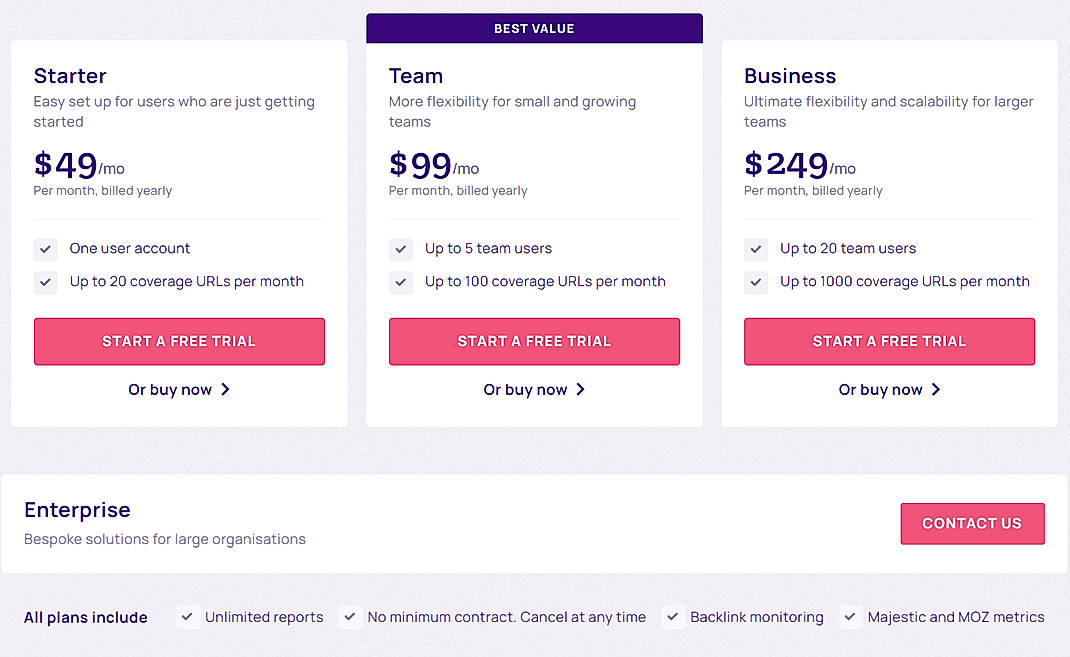Click the checkmark beside Backlink monitoring

(x=672, y=617)
